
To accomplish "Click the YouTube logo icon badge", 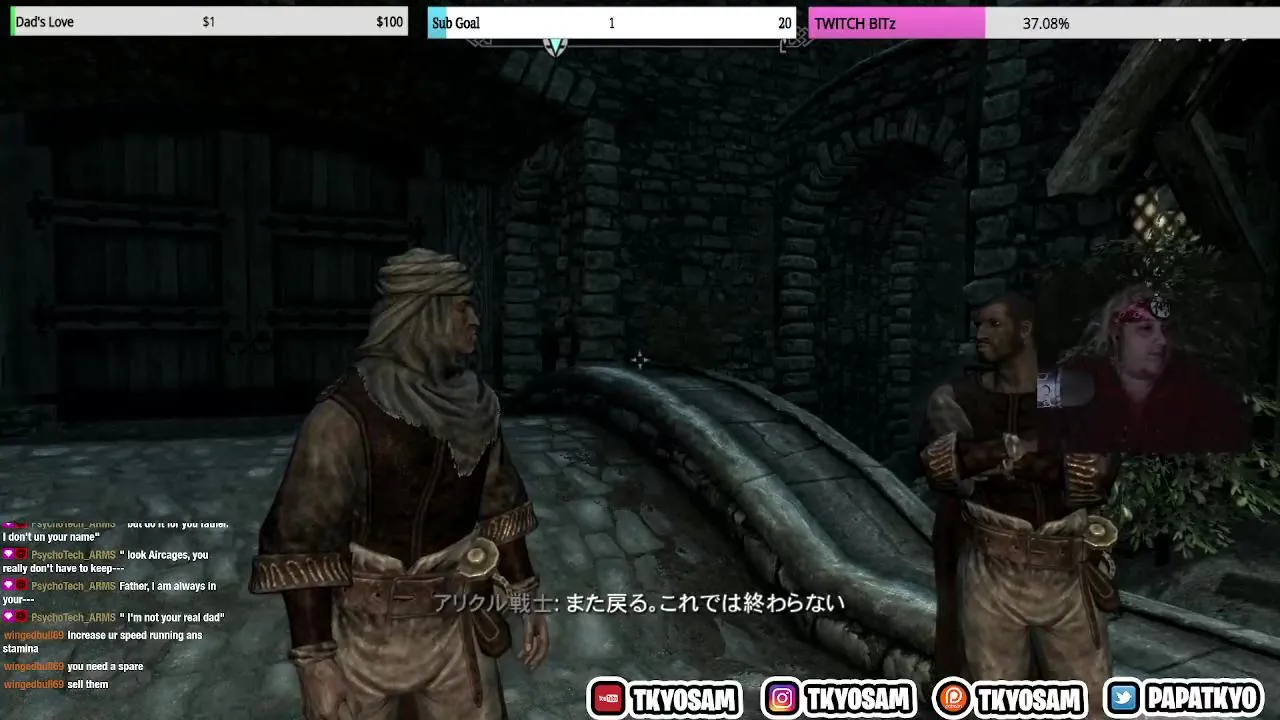I will (x=607, y=698).
